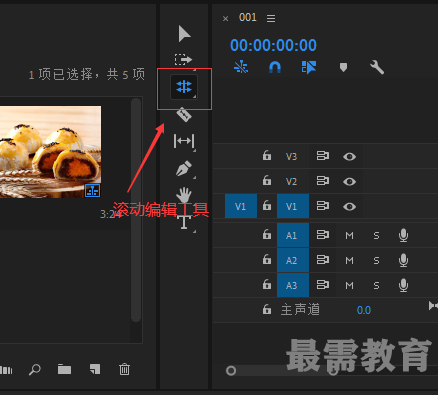Toggle track lock on A1
Image resolution: width=438 pixels, height=395 pixels.
pos(267,235)
